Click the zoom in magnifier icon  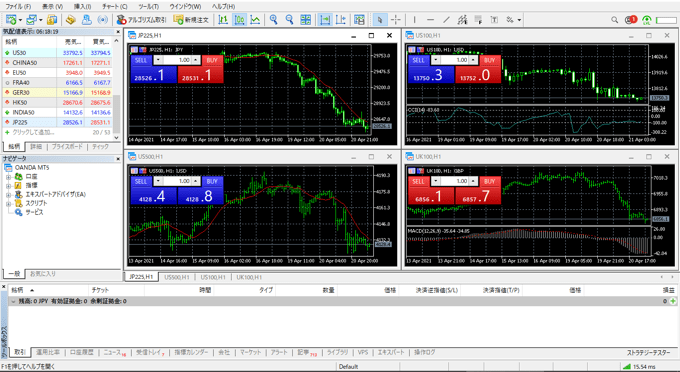point(274,20)
